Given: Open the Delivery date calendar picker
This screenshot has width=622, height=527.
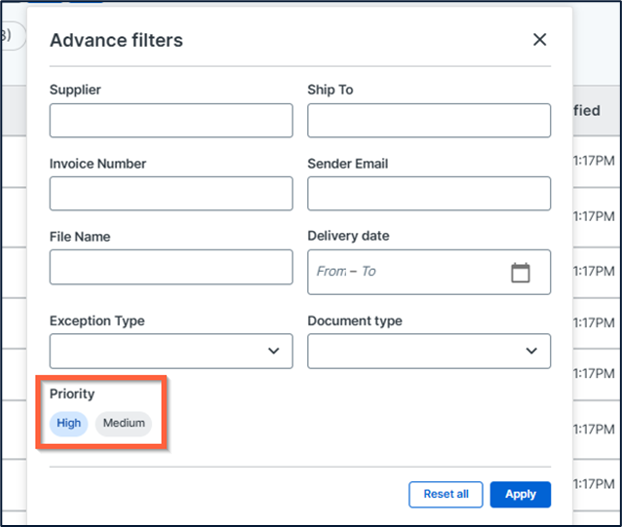Looking at the screenshot, I should tap(520, 272).
